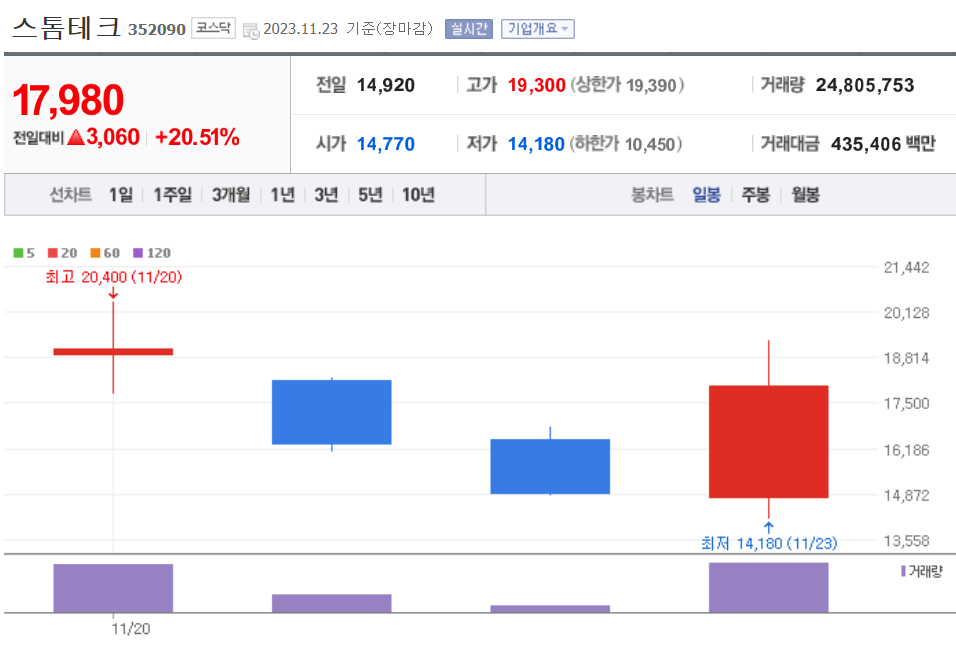Select the 10년 line chart tab
The image size is (956, 651).
(418, 194)
